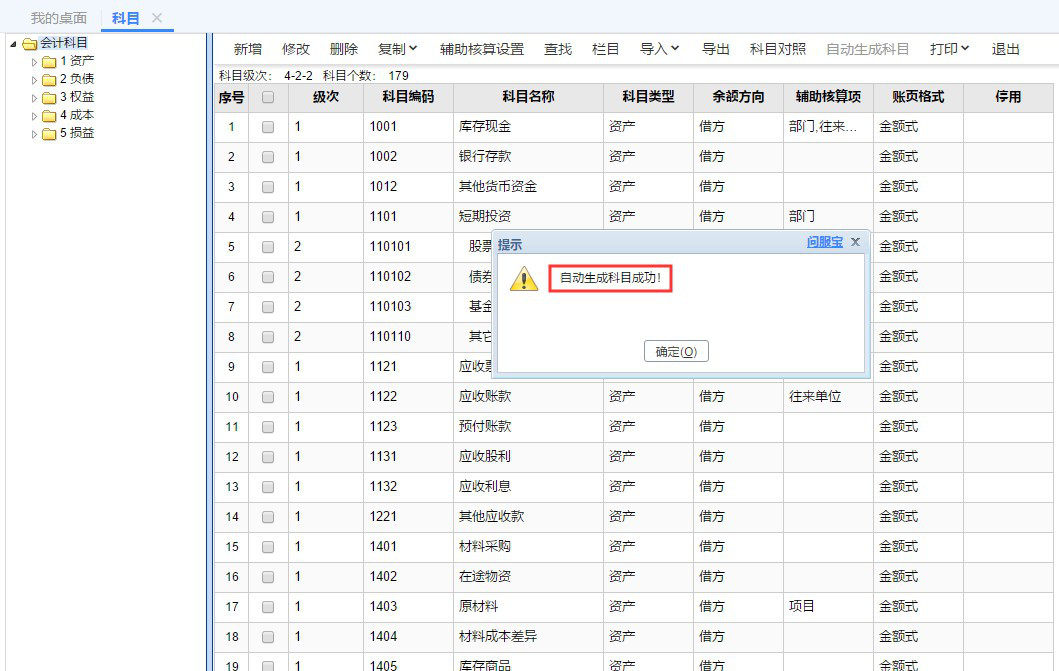Click the 科目编码 column header
This screenshot has height=671, width=1059.
click(x=408, y=97)
